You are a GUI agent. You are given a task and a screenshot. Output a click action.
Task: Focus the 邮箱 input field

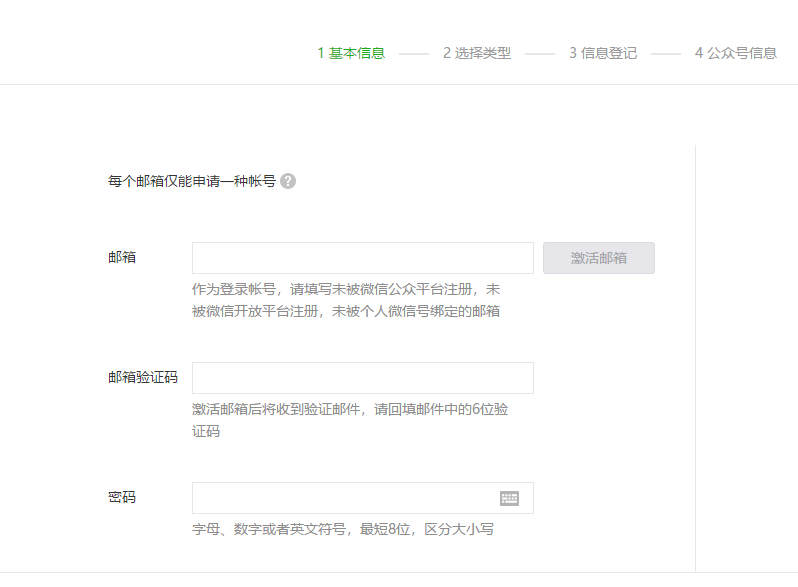pyautogui.click(x=362, y=258)
